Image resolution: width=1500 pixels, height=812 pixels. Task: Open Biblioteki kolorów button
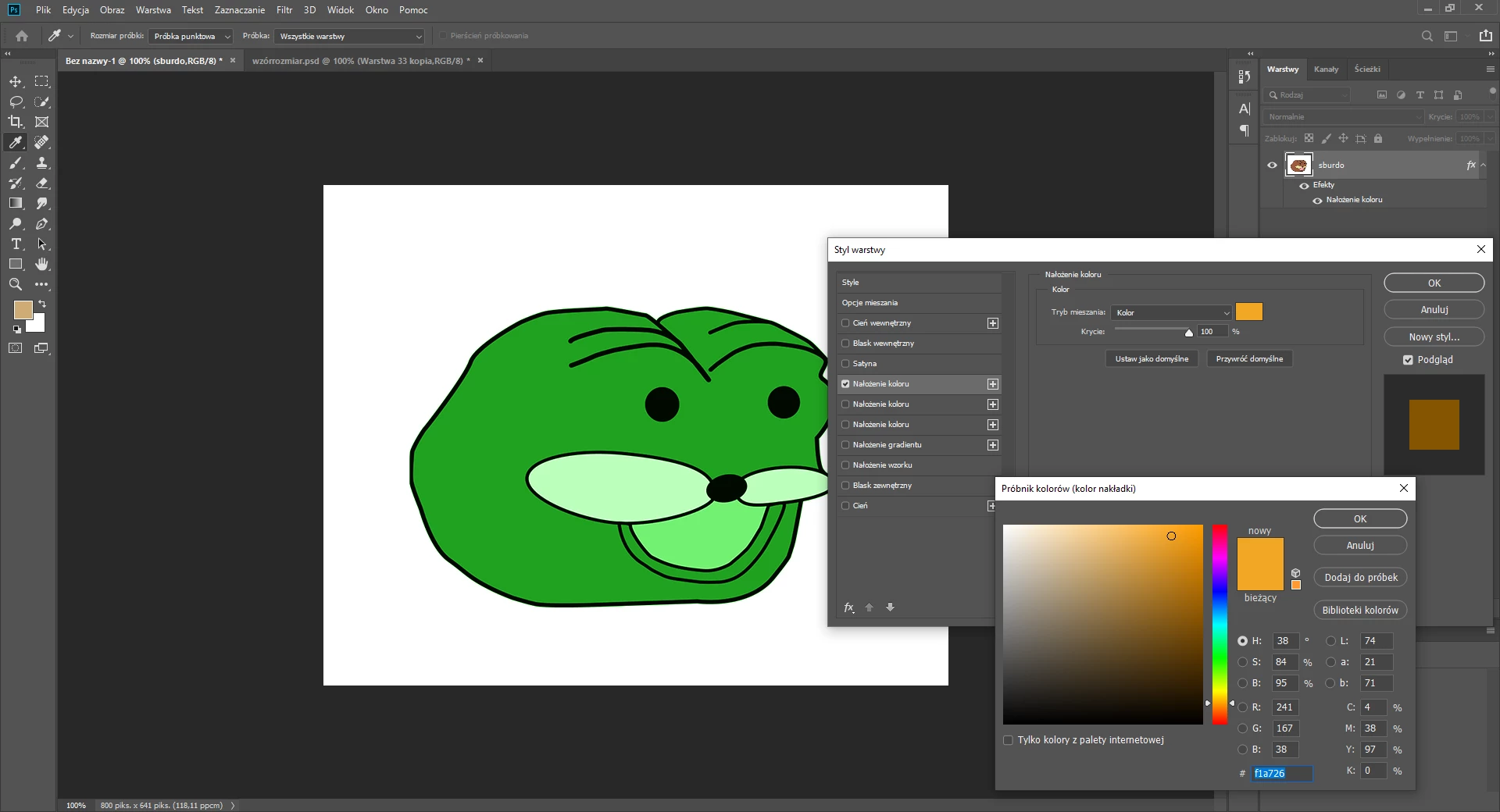coord(1360,611)
